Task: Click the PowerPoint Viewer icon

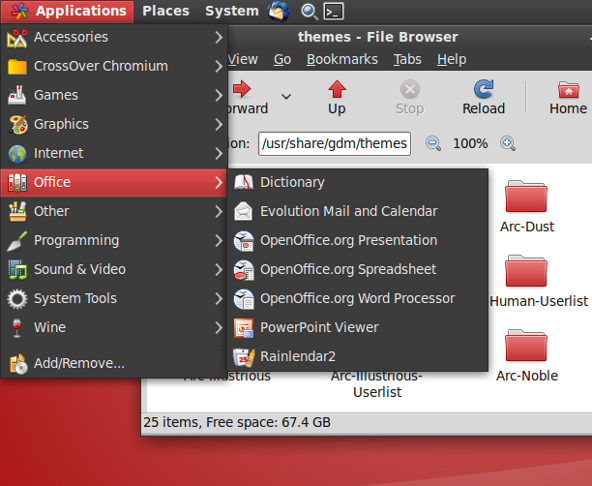Action: (x=244, y=328)
